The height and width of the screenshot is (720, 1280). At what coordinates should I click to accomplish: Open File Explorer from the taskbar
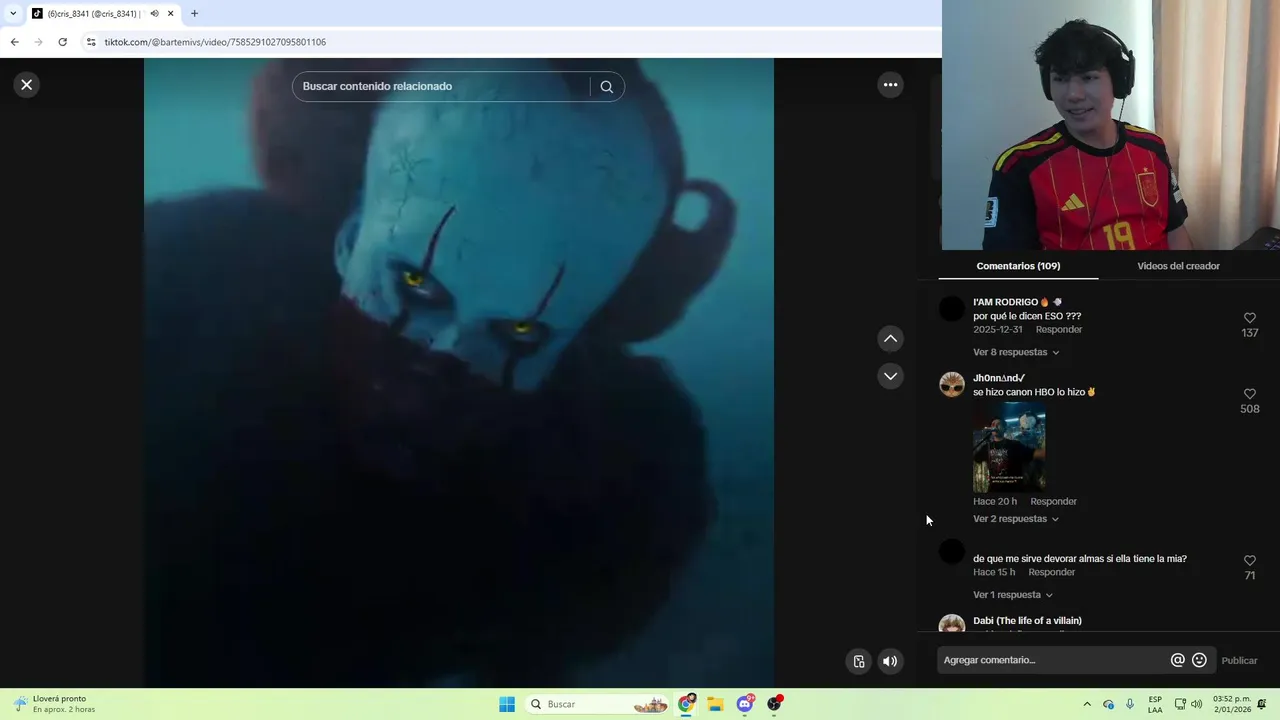[715, 704]
